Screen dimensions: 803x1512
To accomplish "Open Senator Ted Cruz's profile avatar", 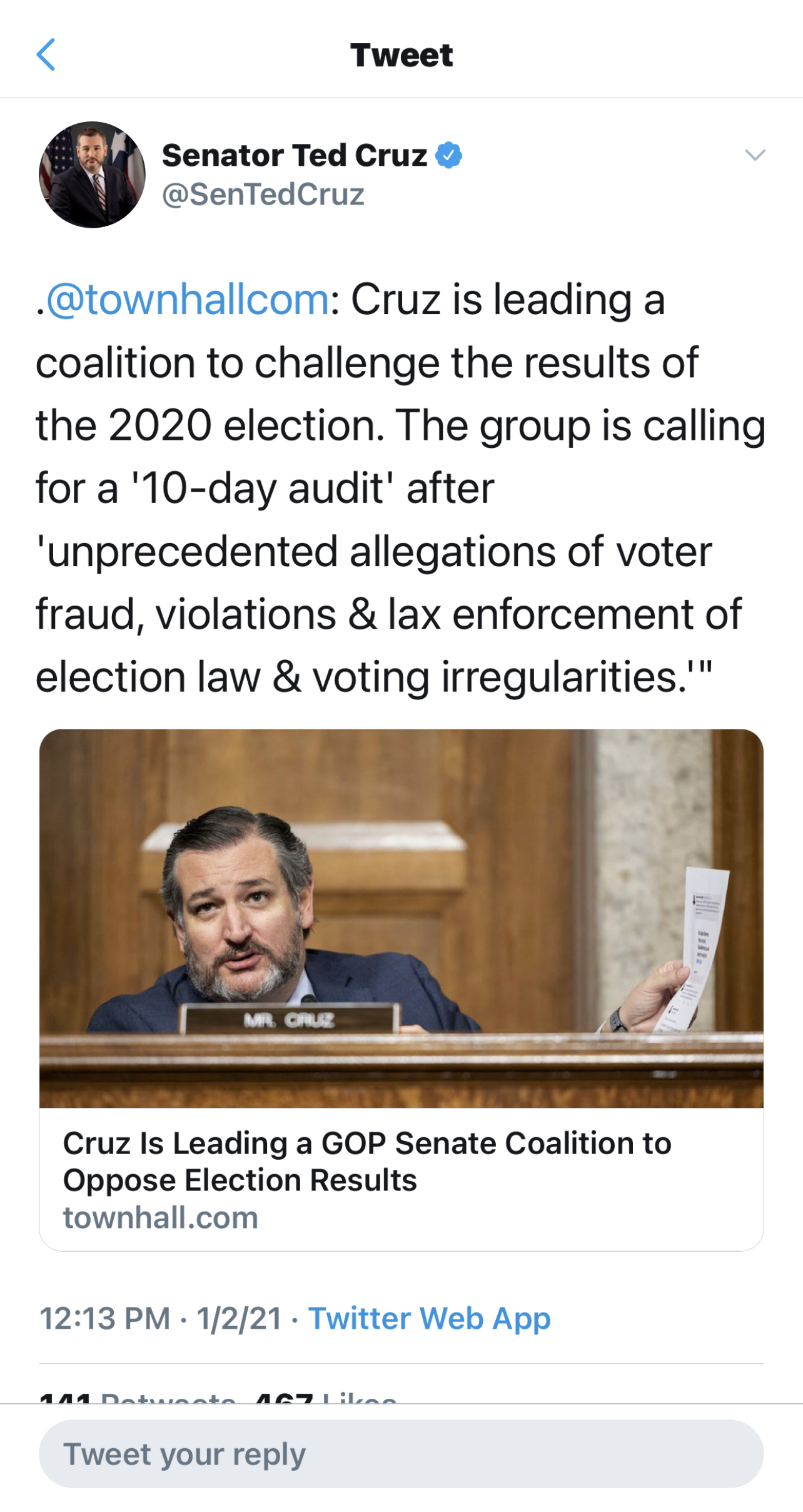I will 92,175.
